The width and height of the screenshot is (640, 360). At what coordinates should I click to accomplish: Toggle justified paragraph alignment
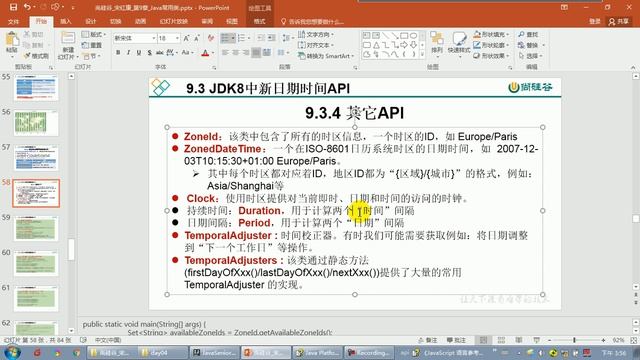(256, 53)
